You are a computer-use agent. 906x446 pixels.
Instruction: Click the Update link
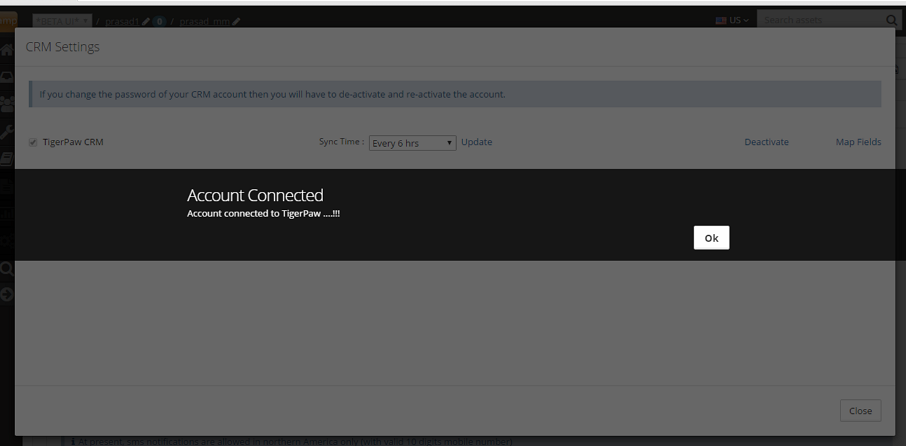pyautogui.click(x=477, y=142)
